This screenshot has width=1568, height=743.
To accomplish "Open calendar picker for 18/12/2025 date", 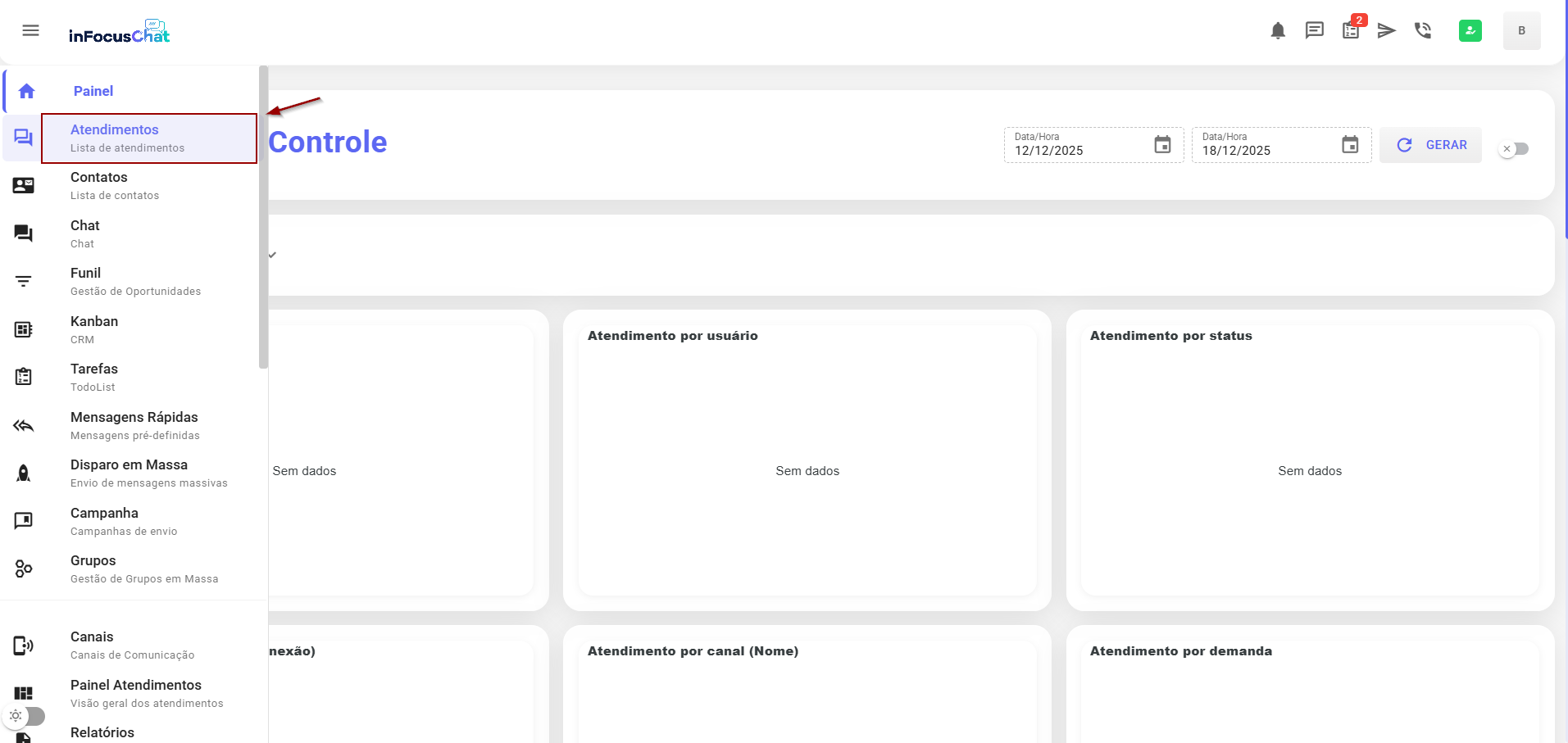I will [x=1350, y=145].
